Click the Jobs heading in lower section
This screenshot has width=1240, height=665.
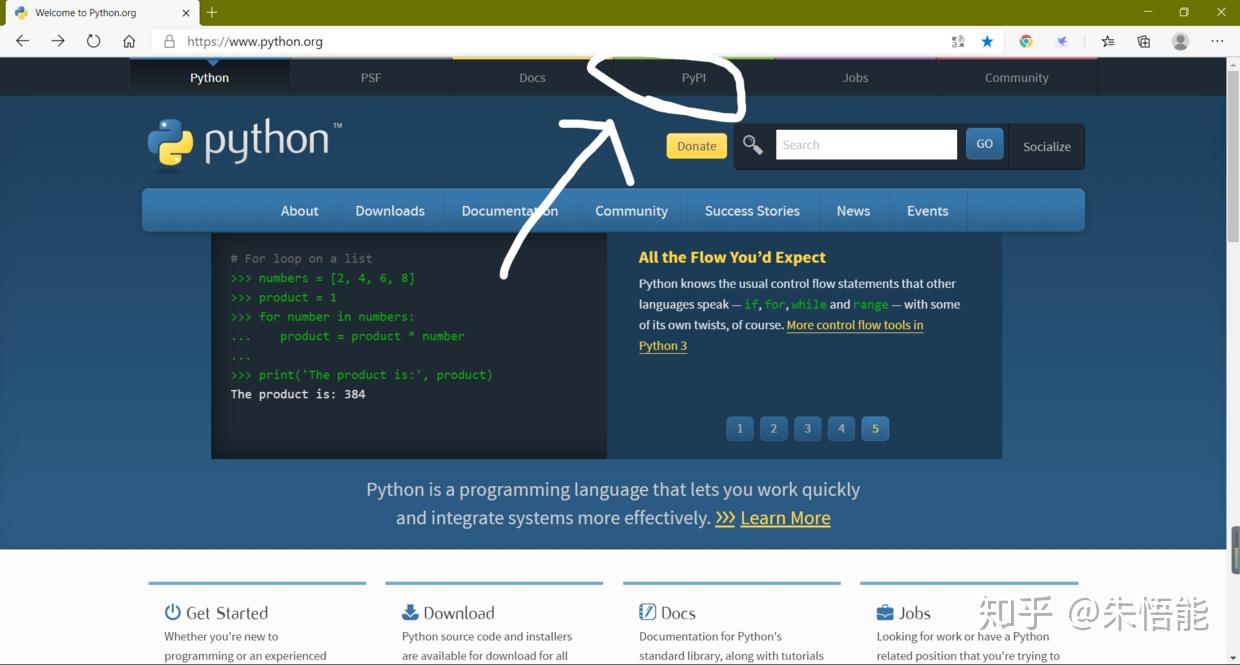[x=915, y=613]
